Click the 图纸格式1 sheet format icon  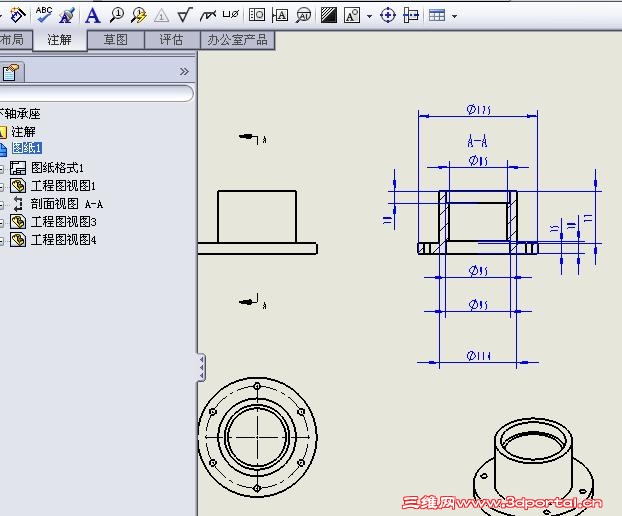[x=18, y=168]
